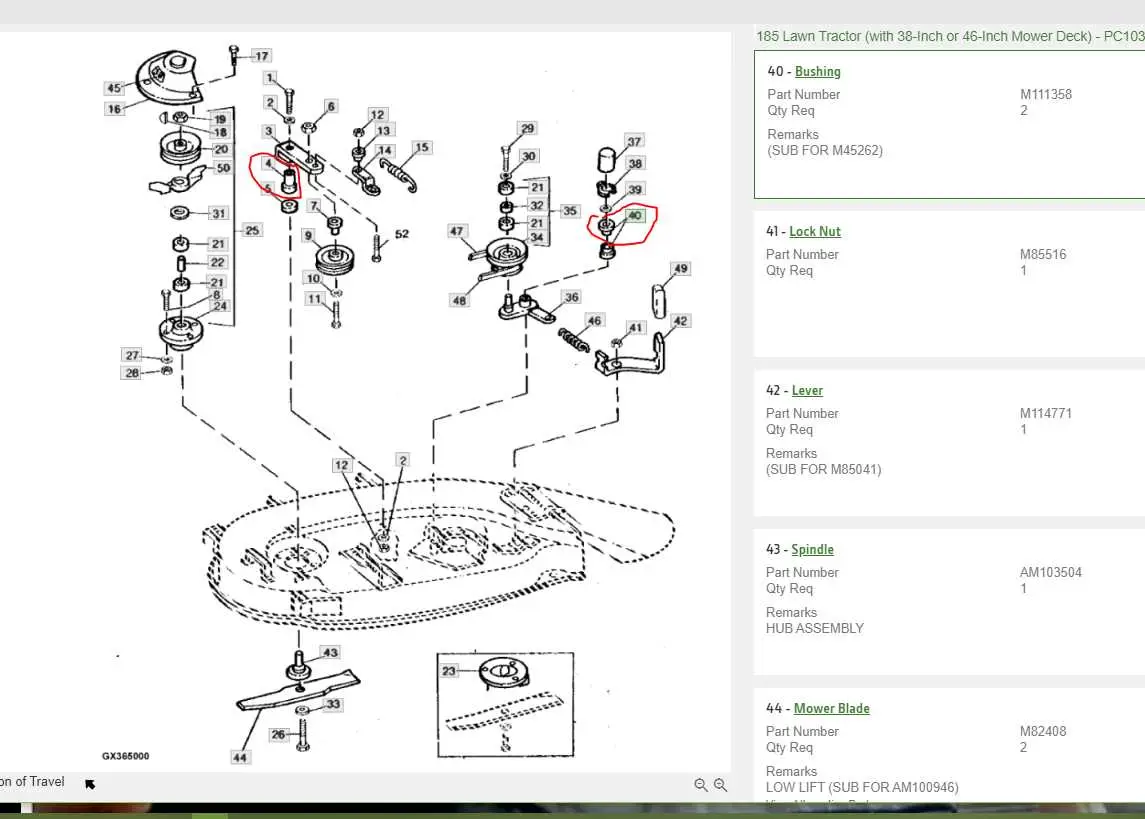Select callout 25 in the diagram

(253, 230)
